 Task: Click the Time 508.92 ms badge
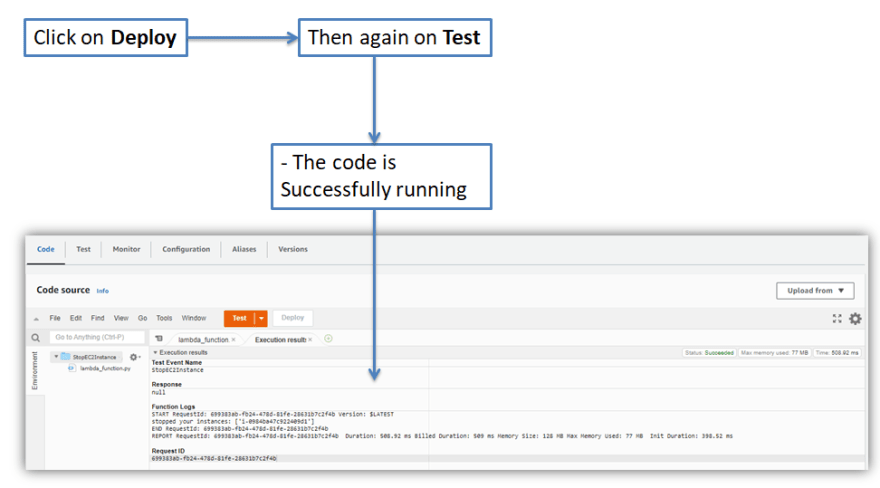click(837, 353)
